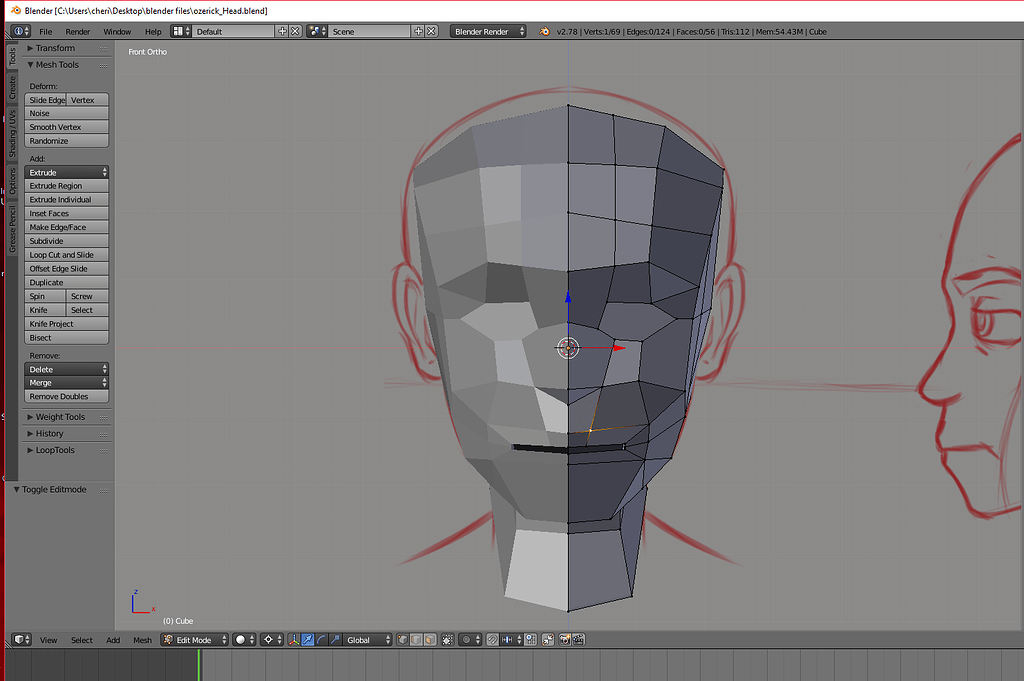Switch to face select mode
The width and height of the screenshot is (1024, 681).
tap(430, 640)
